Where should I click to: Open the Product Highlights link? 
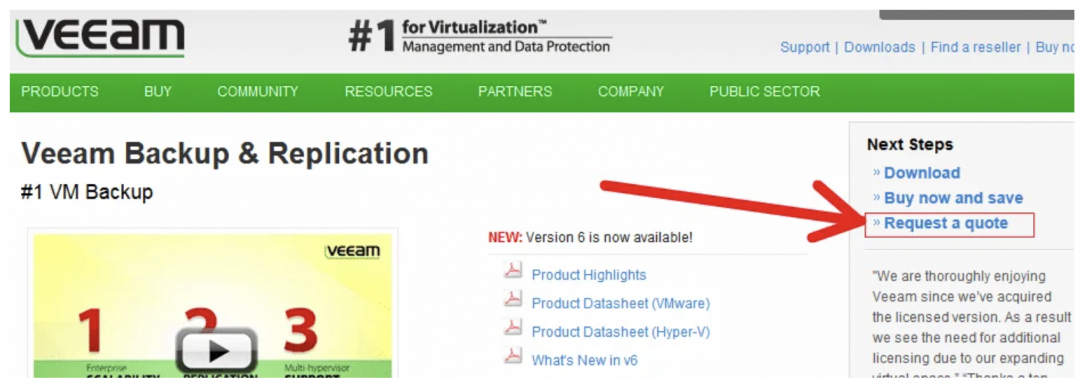[x=589, y=275]
